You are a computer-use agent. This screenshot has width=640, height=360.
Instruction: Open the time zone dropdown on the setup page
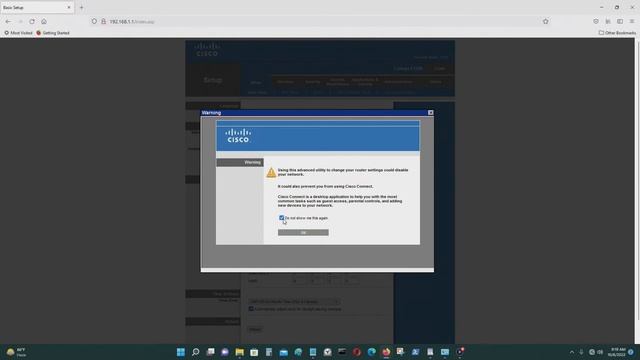tap(294, 302)
